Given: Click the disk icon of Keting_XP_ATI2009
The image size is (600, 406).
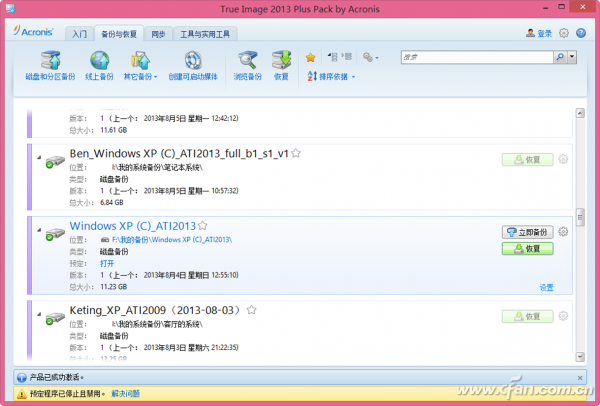Looking at the screenshot, I should [x=55, y=318].
